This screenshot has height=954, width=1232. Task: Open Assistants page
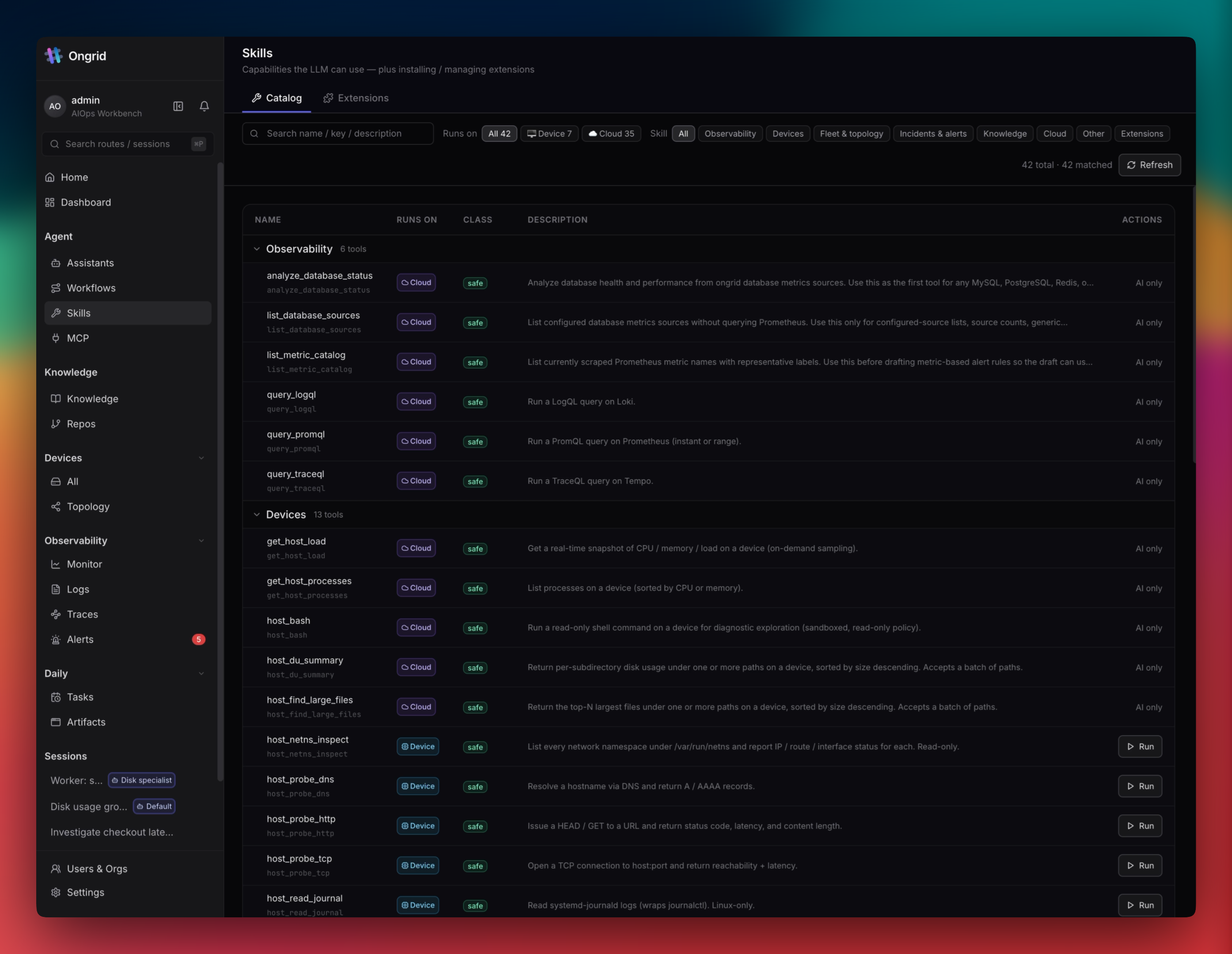(128, 263)
